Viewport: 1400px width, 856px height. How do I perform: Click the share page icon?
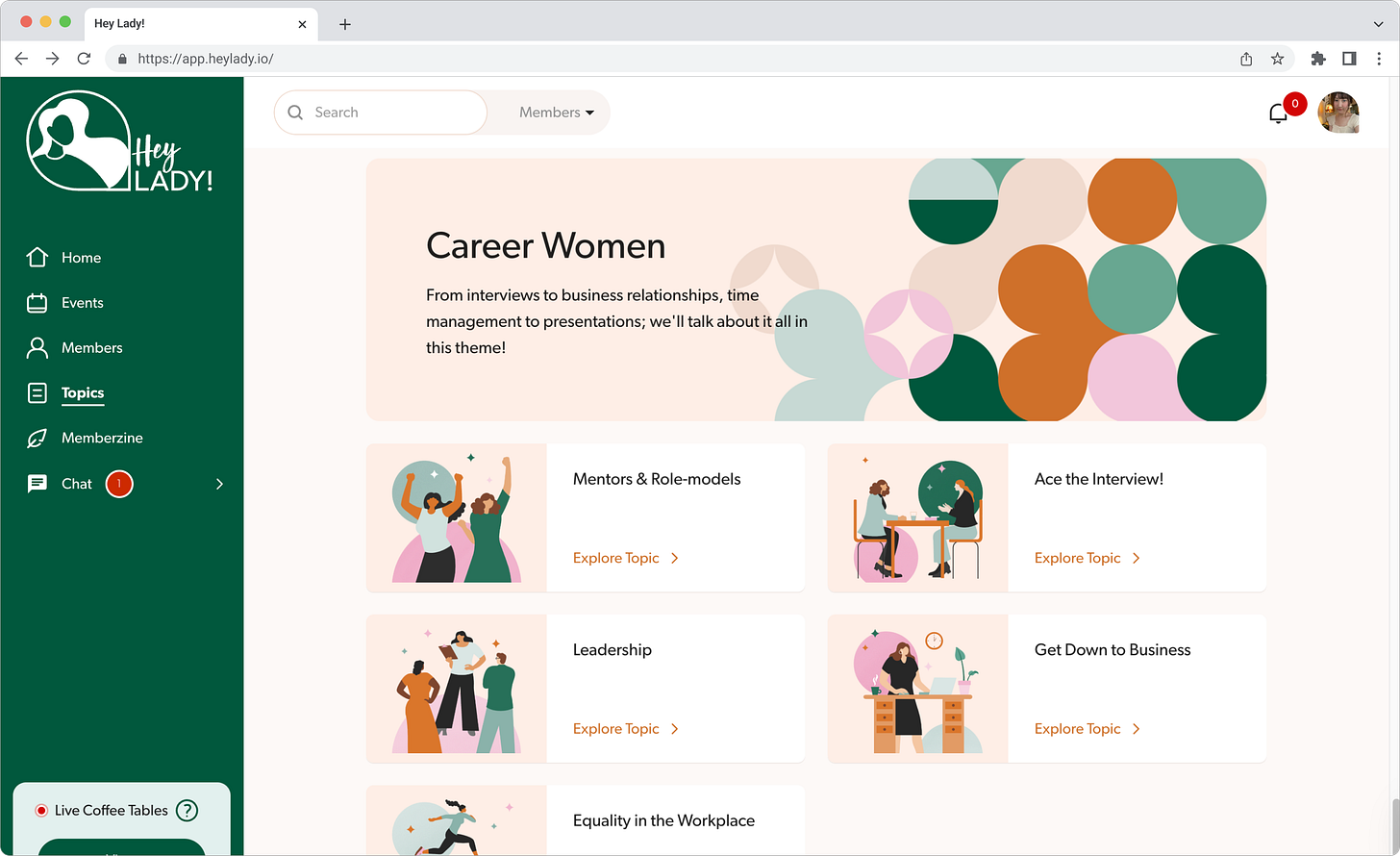pos(1246,59)
